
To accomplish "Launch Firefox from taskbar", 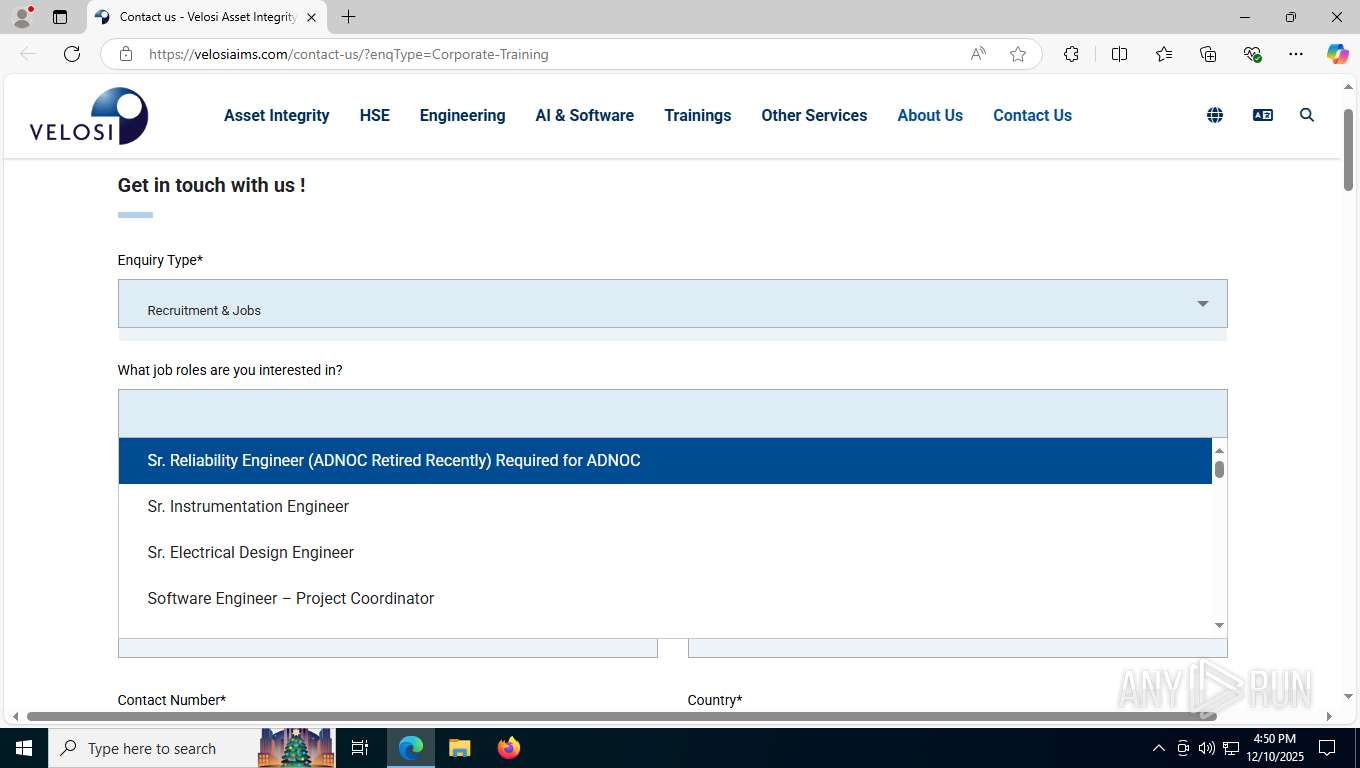I will (x=509, y=748).
